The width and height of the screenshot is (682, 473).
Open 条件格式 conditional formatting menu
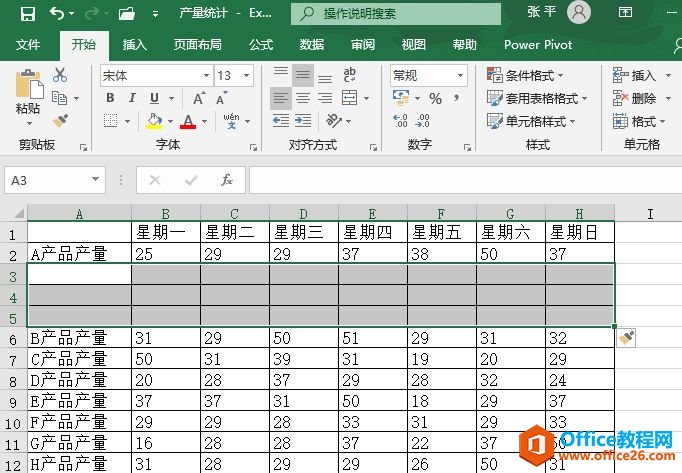[525, 76]
